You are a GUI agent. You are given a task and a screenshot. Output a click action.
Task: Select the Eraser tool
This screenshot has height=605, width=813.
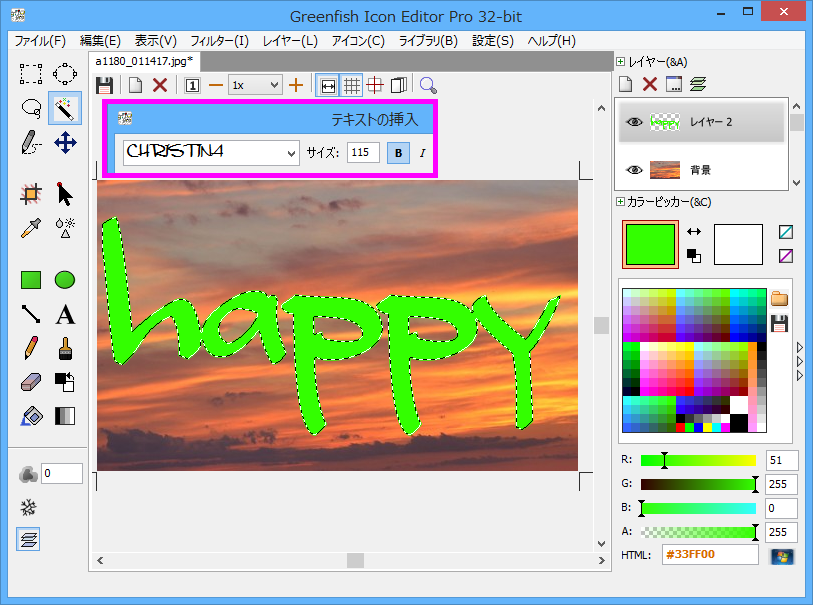(30, 382)
